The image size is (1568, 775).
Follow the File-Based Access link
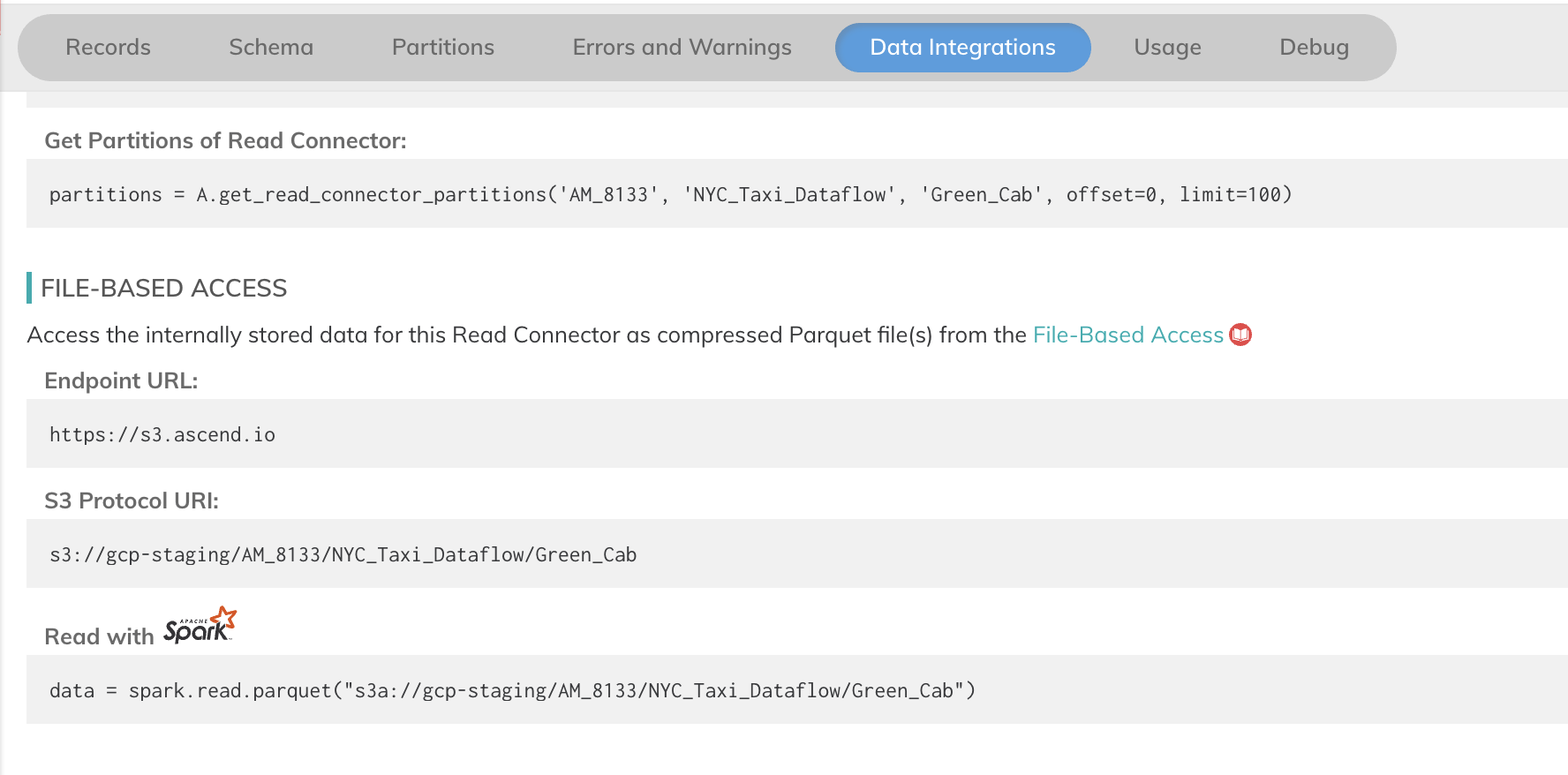tap(1127, 335)
